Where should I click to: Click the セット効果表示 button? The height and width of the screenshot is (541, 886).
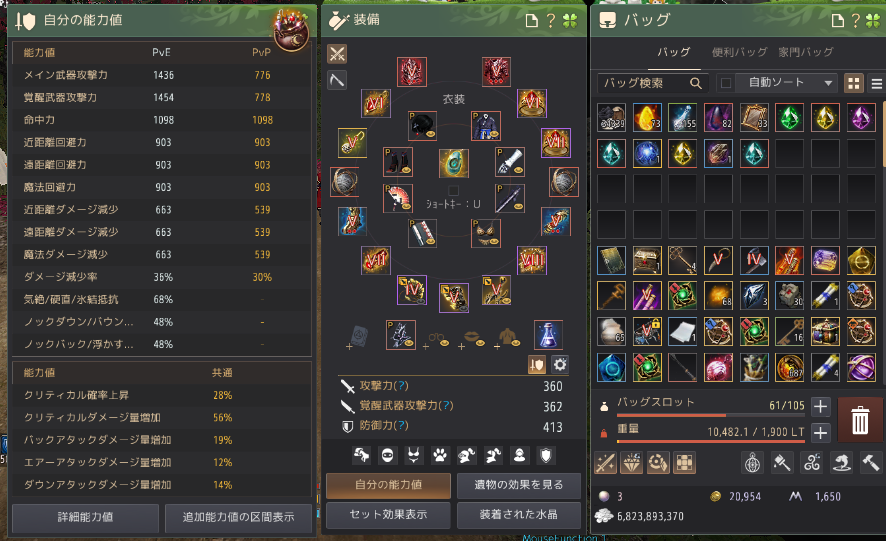(x=388, y=514)
